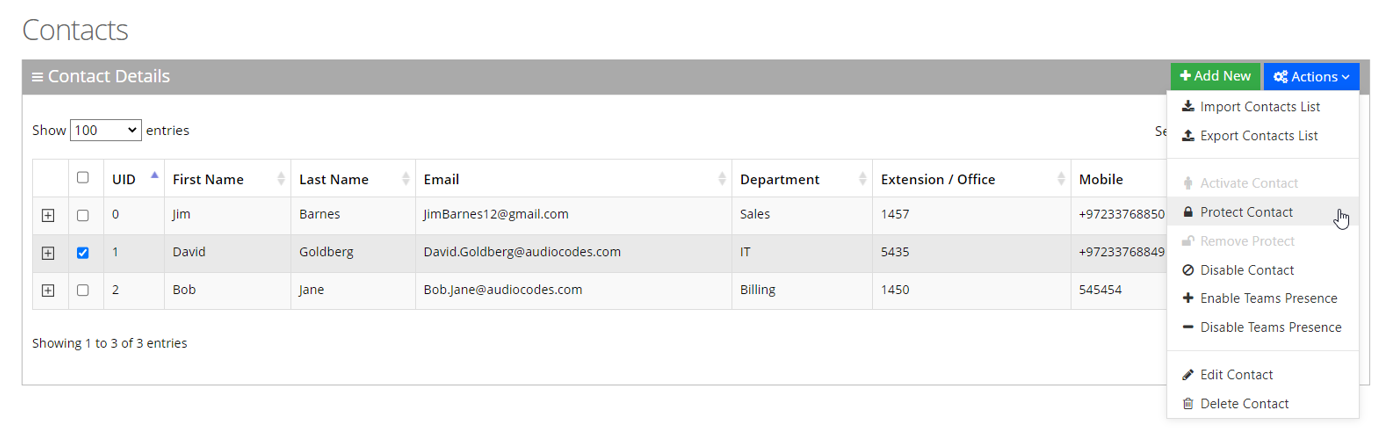The image size is (1398, 432).
Task: Expand Bob Jane row details
Action: (x=48, y=291)
